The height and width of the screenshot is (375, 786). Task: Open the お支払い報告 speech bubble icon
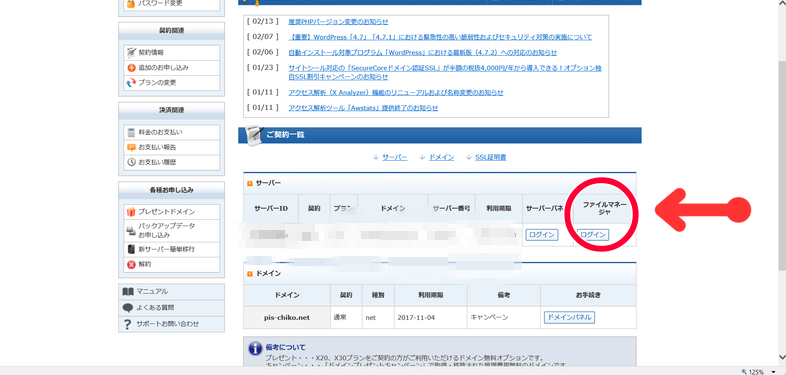tap(131, 147)
